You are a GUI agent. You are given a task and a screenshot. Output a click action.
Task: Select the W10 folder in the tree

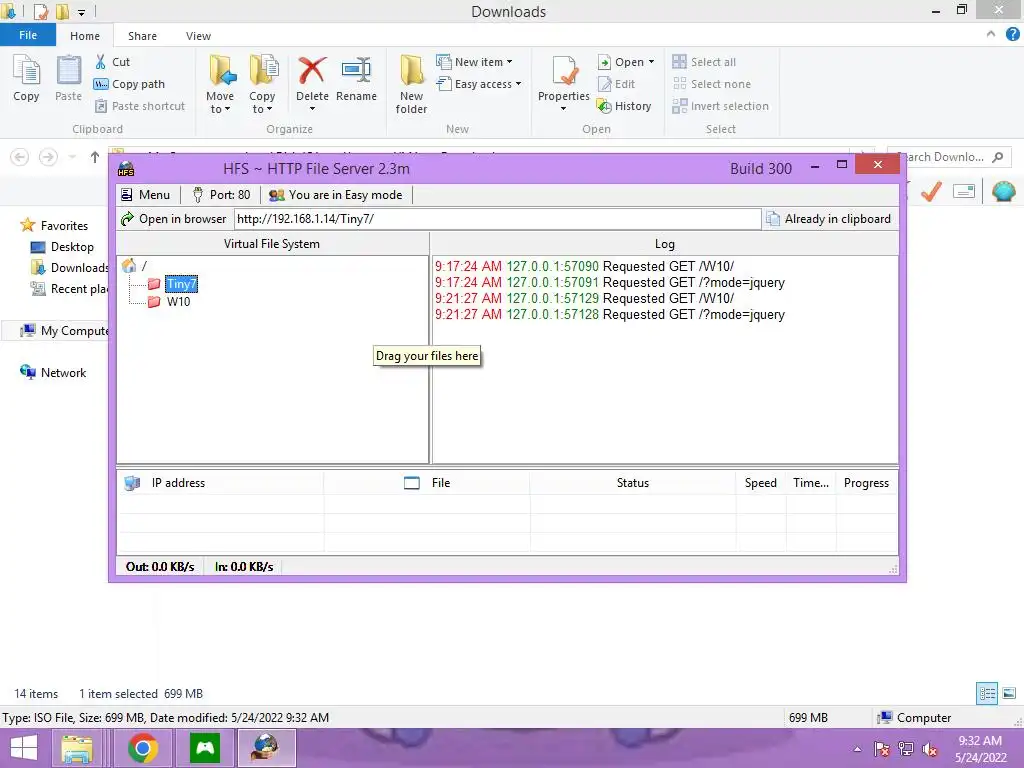pos(178,302)
